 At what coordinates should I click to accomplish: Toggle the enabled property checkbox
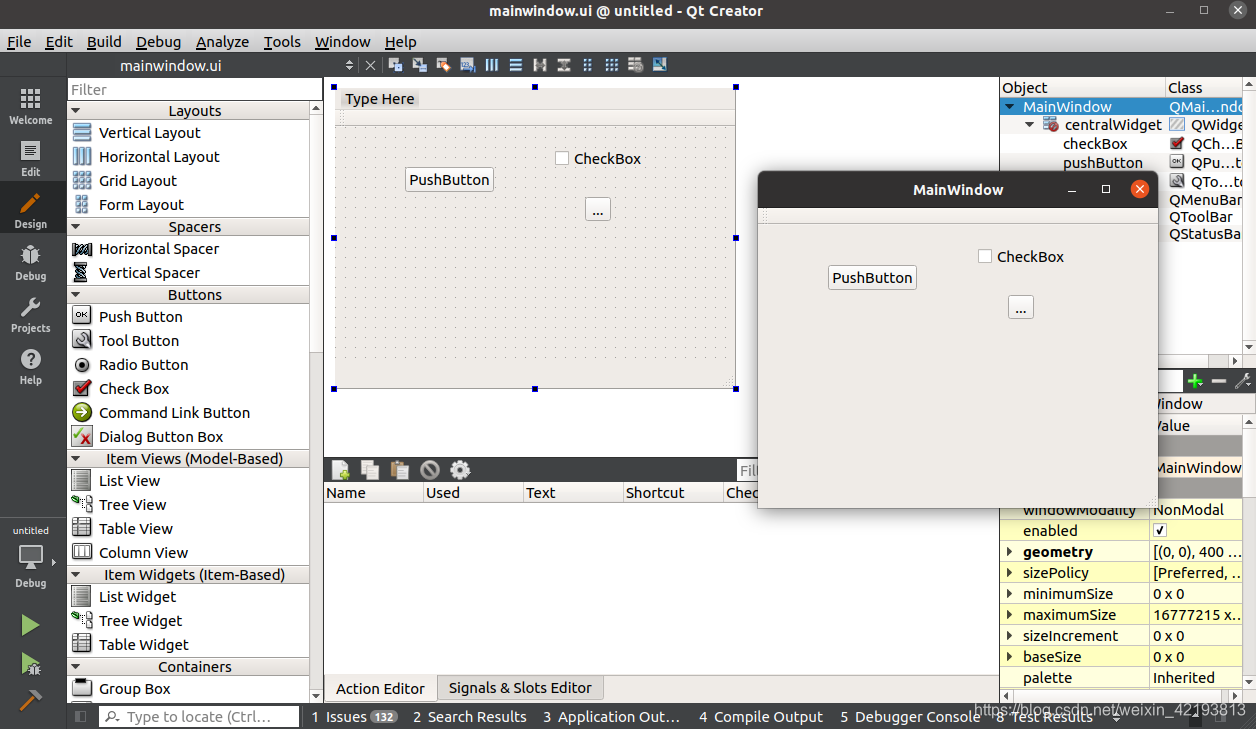pyautogui.click(x=1160, y=531)
